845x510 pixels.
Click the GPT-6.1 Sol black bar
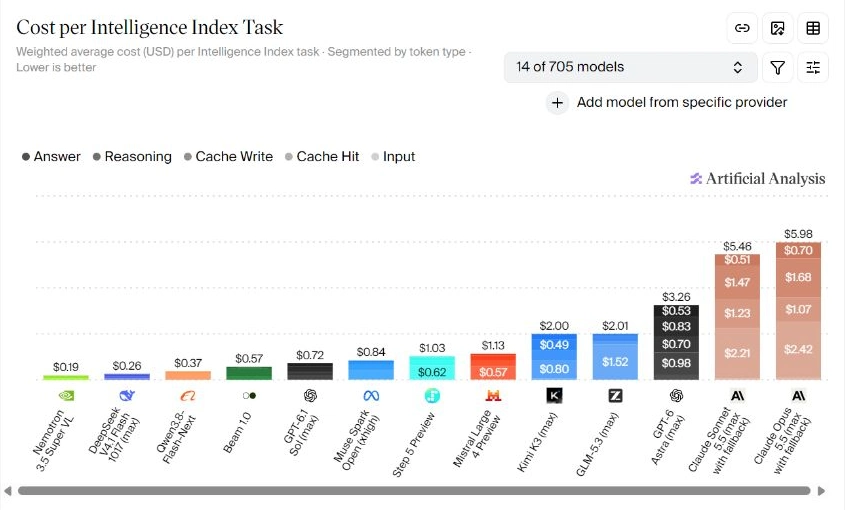(310, 371)
